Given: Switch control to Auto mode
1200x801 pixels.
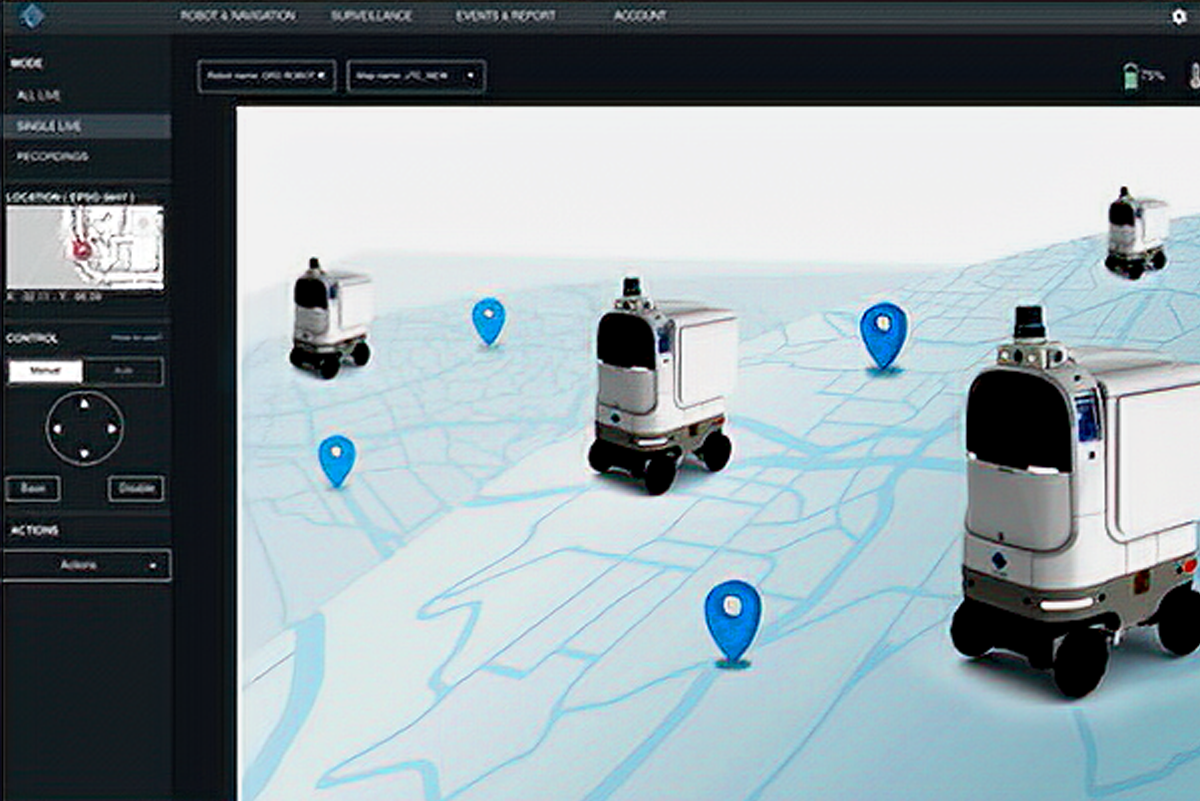Looking at the screenshot, I should click(124, 372).
